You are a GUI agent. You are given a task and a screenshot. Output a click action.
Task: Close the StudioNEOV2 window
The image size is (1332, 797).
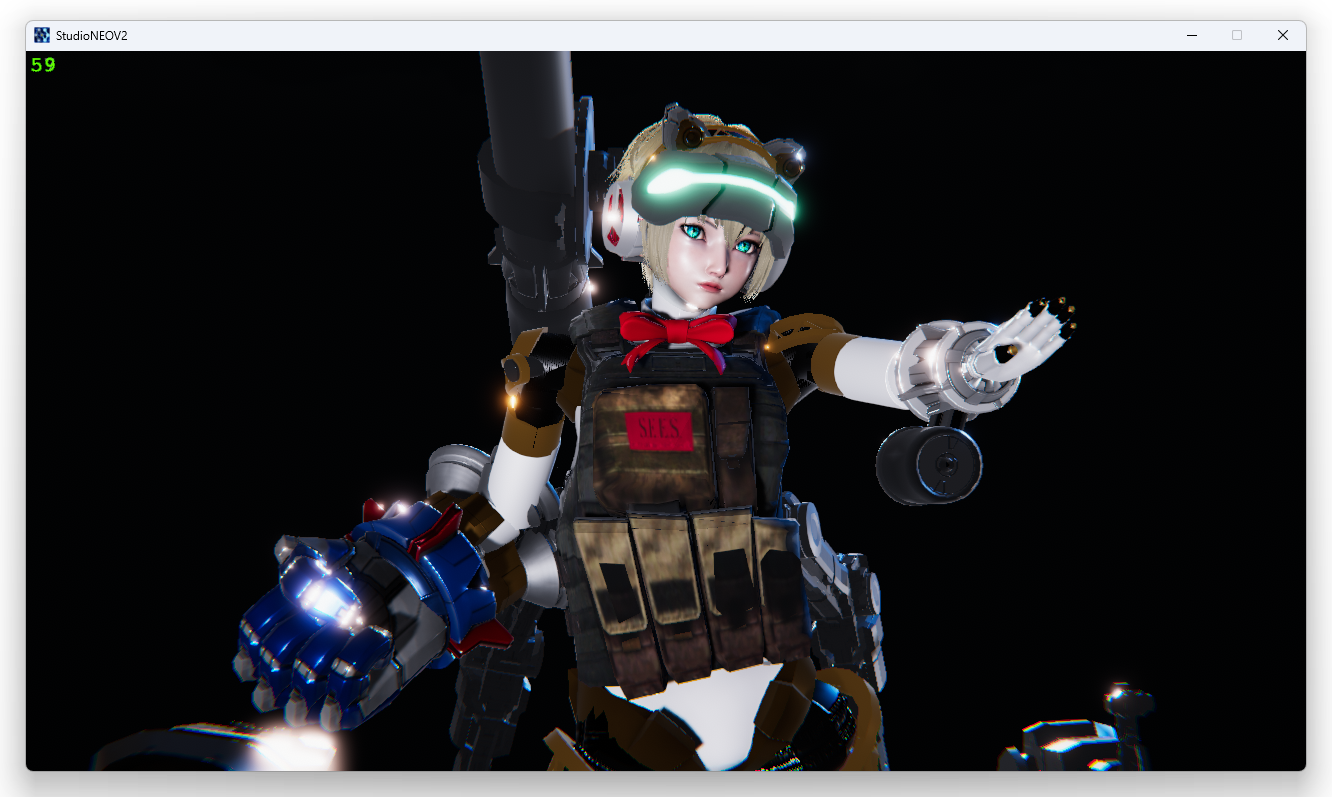(x=1283, y=35)
